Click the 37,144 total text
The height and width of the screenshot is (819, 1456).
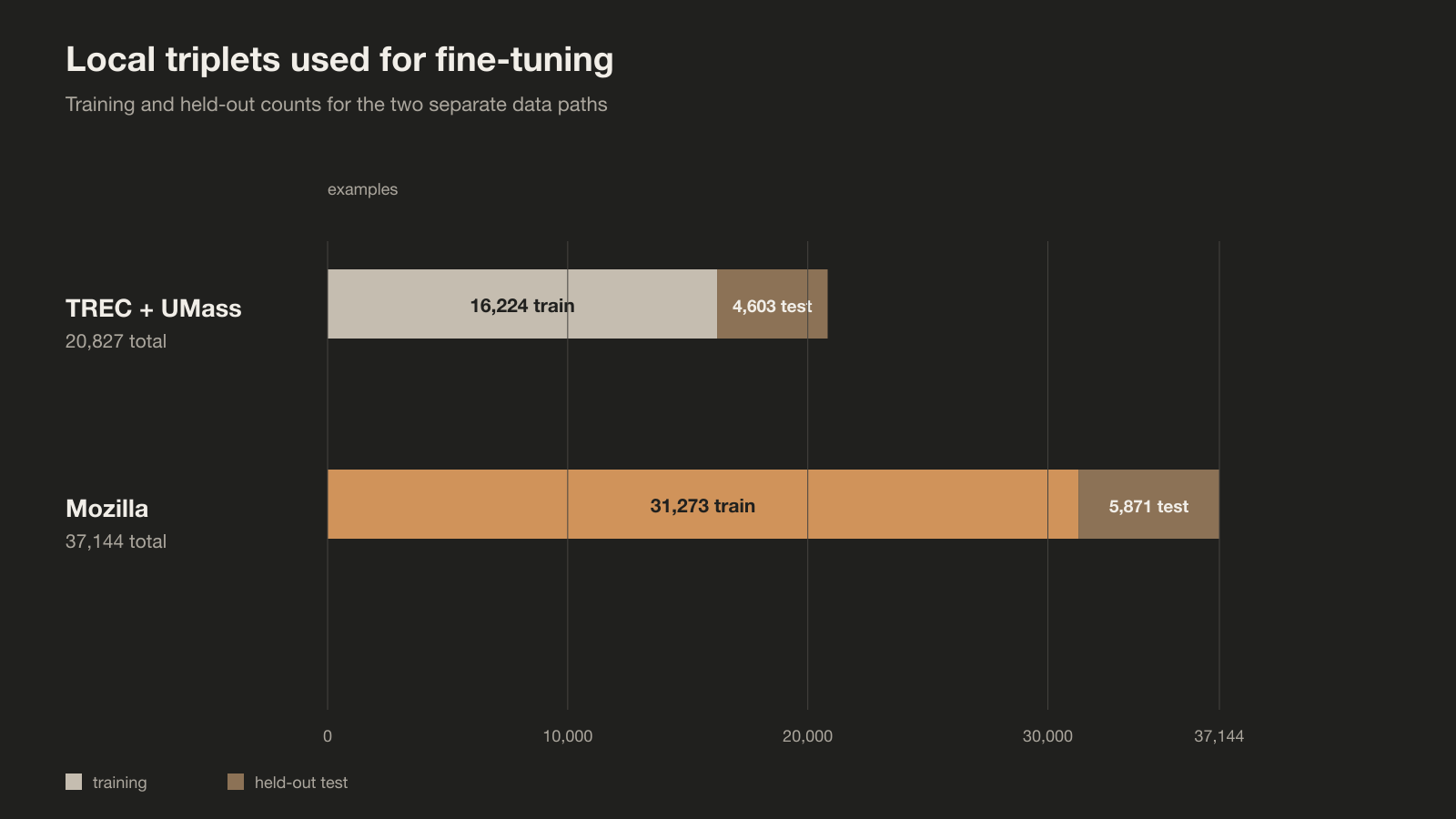point(116,541)
